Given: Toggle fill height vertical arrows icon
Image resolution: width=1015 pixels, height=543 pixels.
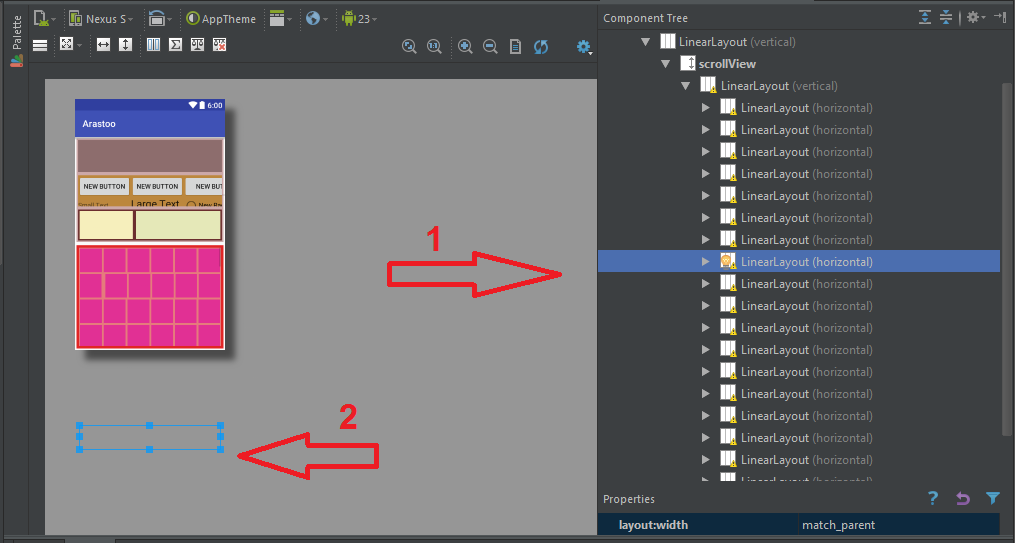Looking at the screenshot, I should [x=125, y=45].
